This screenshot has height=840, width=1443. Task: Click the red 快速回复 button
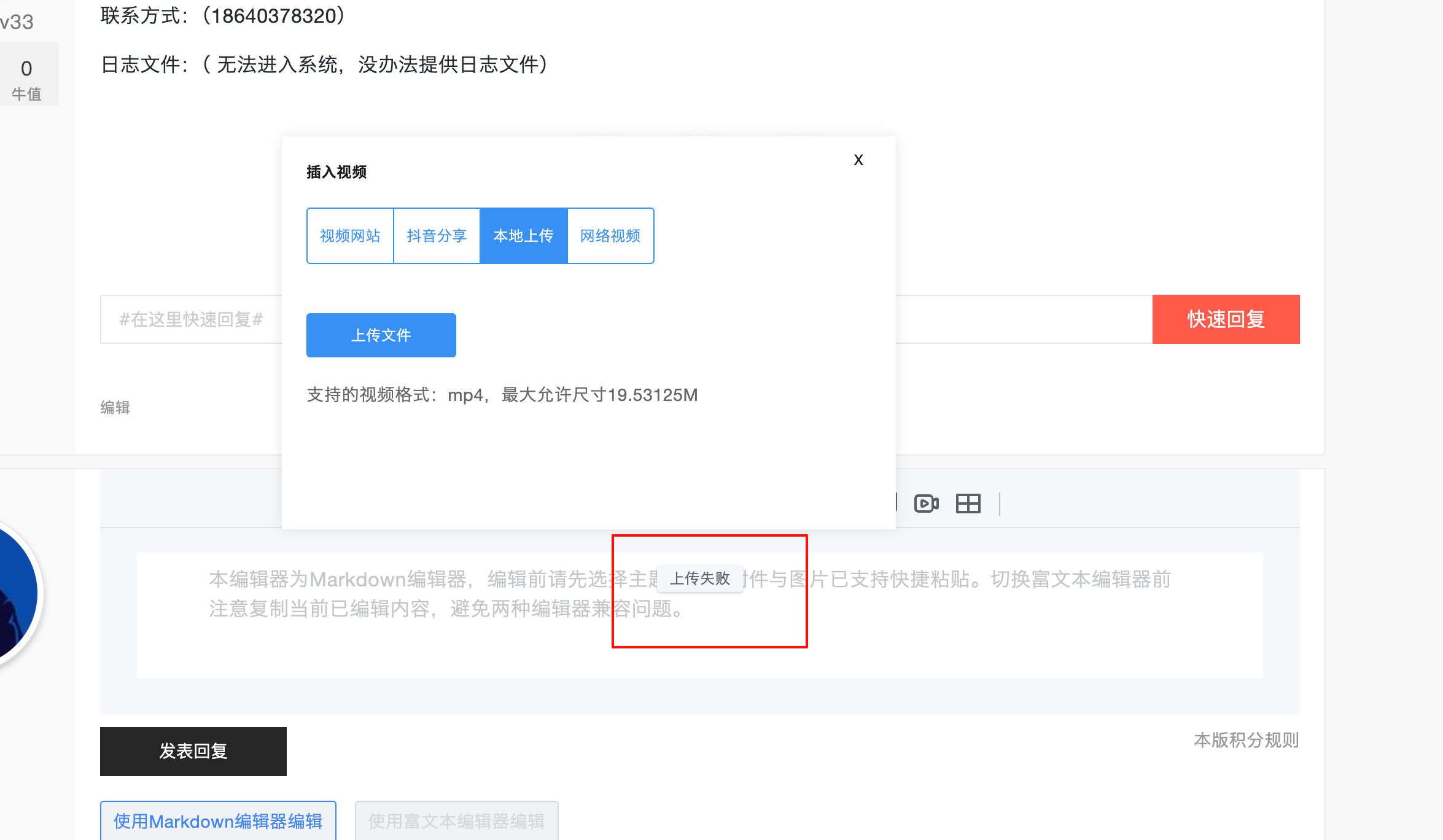coord(1226,319)
